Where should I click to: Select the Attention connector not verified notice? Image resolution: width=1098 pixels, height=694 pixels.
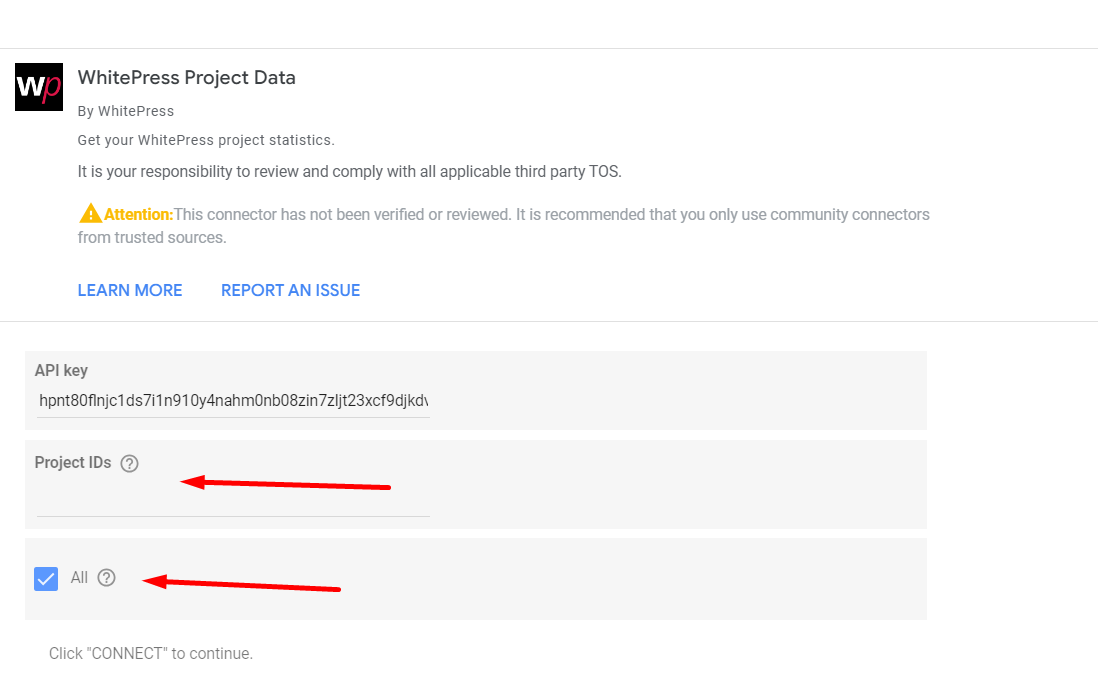[503, 225]
